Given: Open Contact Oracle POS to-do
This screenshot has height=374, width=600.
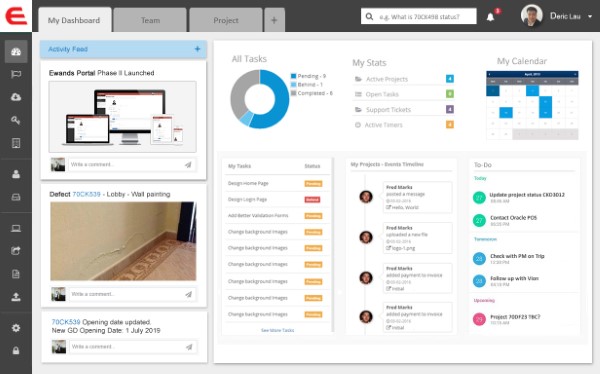Looking at the screenshot, I should (514, 217).
